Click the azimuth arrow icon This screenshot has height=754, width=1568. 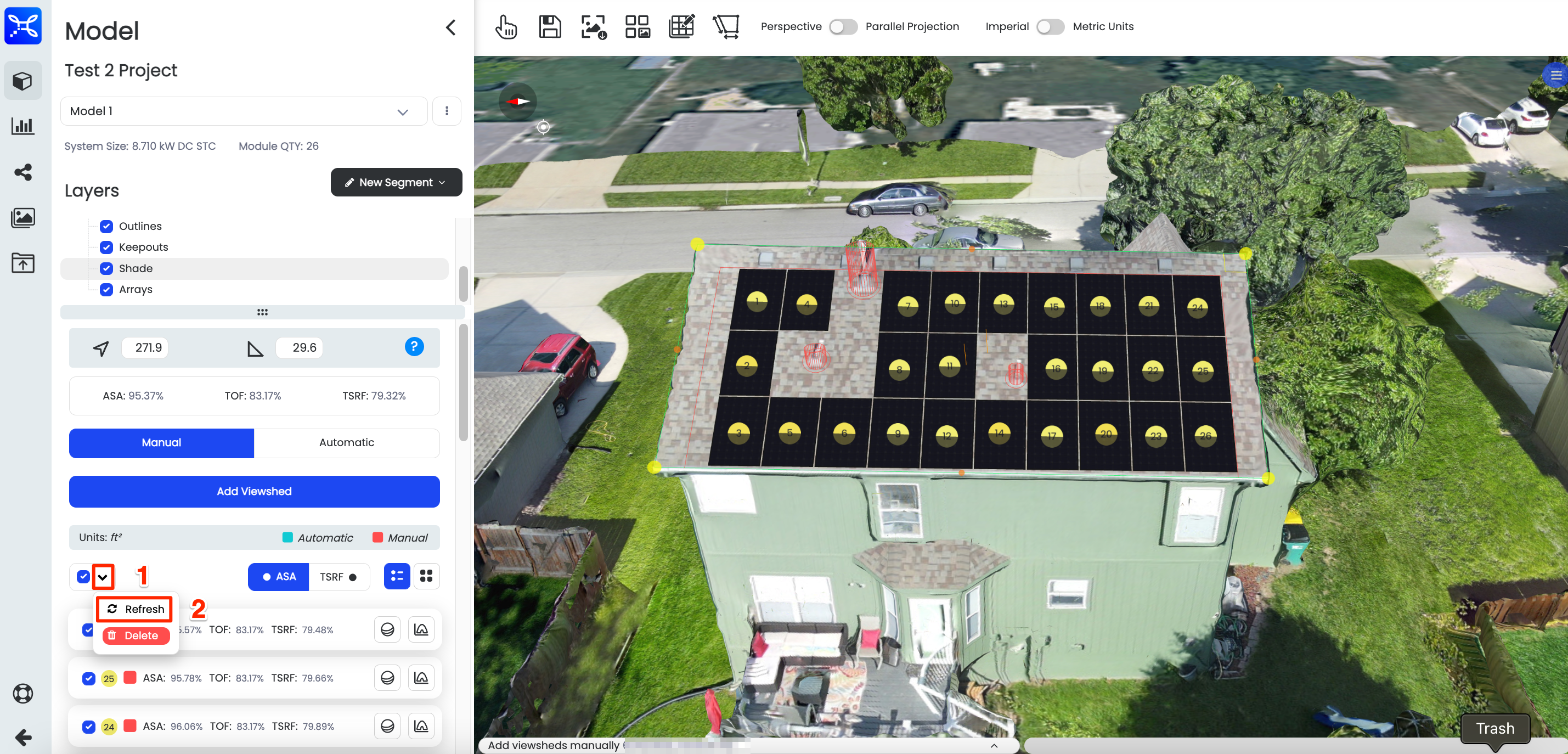(x=101, y=348)
